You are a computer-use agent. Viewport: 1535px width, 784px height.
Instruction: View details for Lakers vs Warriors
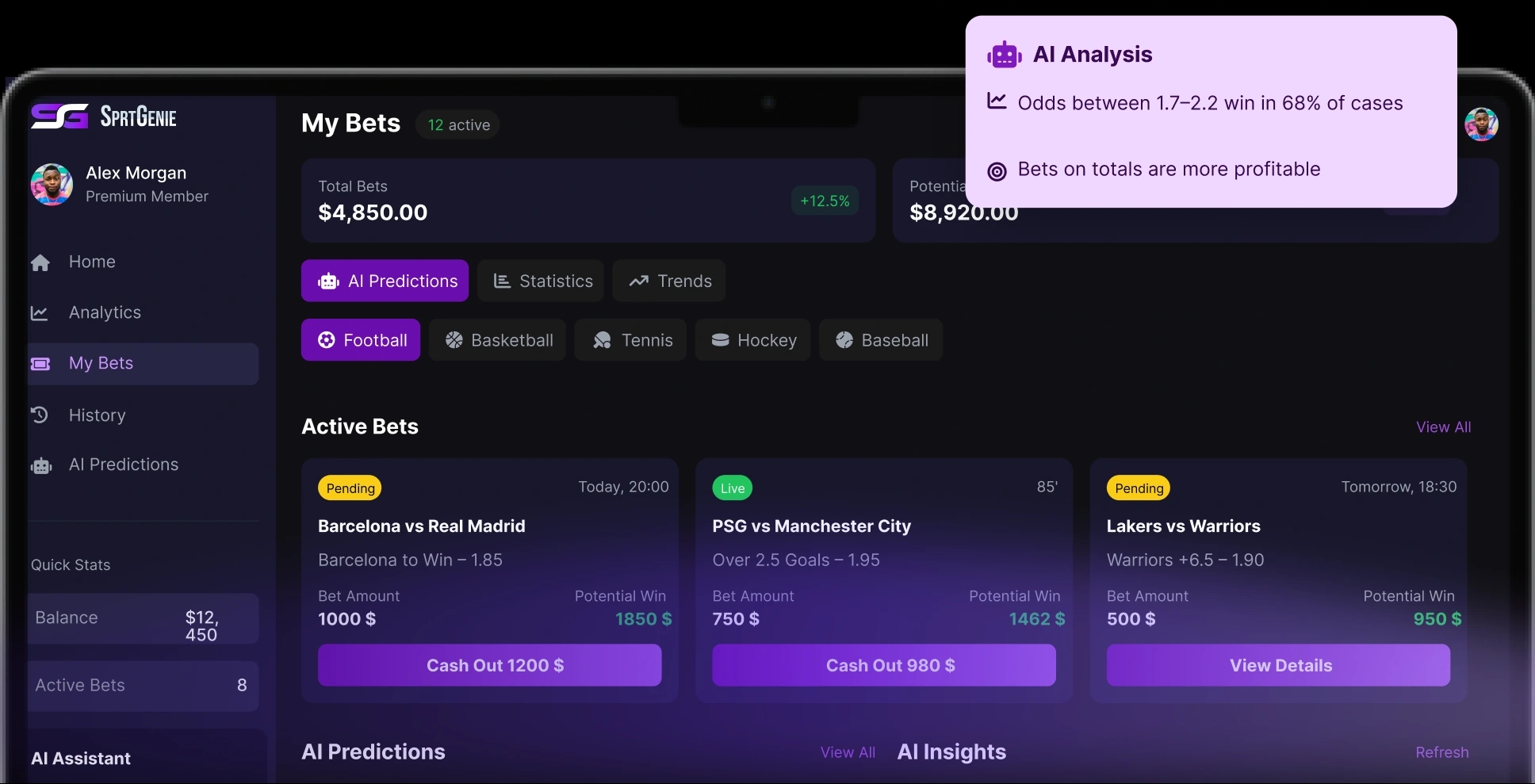coord(1278,665)
